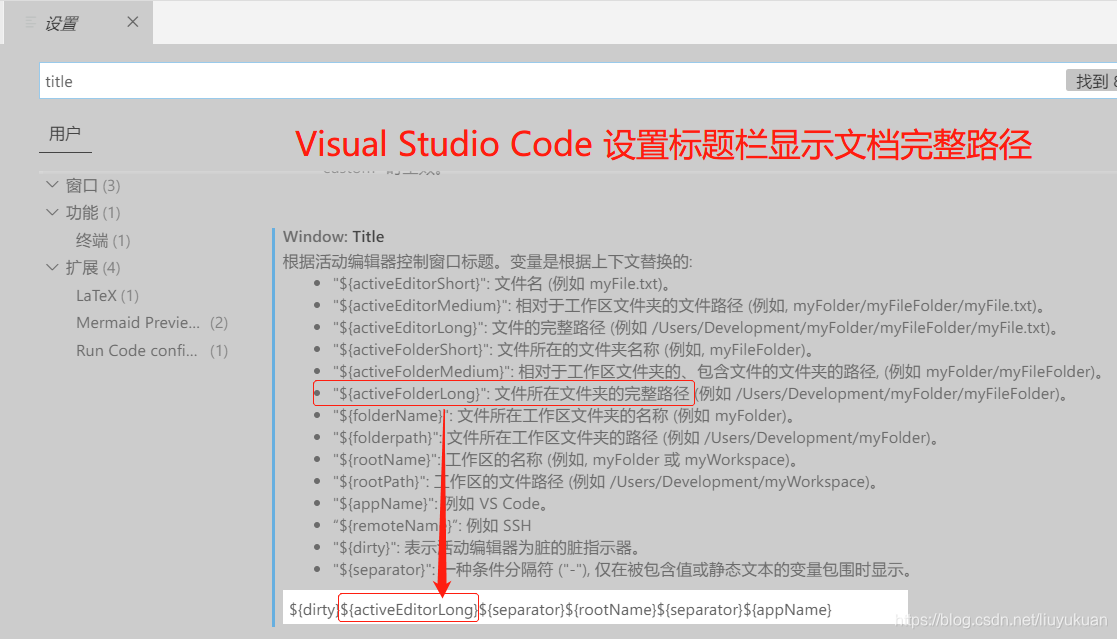This screenshot has width=1117, height=639.
Task: Switch to the 用户 settings tab
Action: [65, 133]
